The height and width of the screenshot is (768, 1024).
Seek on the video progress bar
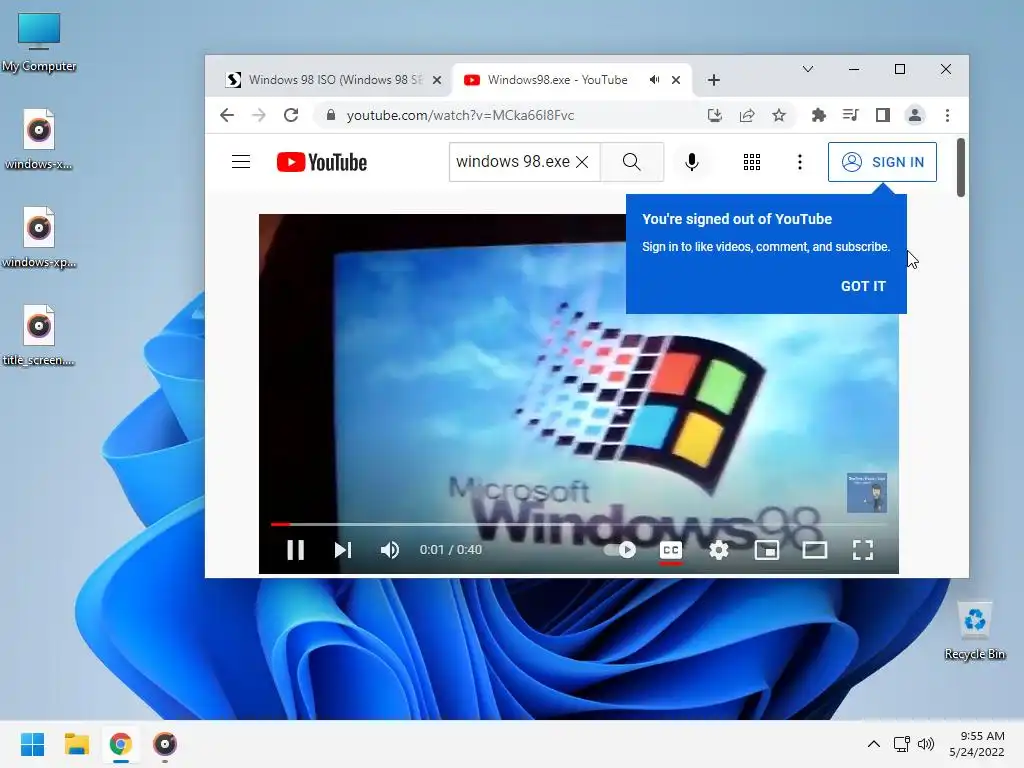[579, 524]
